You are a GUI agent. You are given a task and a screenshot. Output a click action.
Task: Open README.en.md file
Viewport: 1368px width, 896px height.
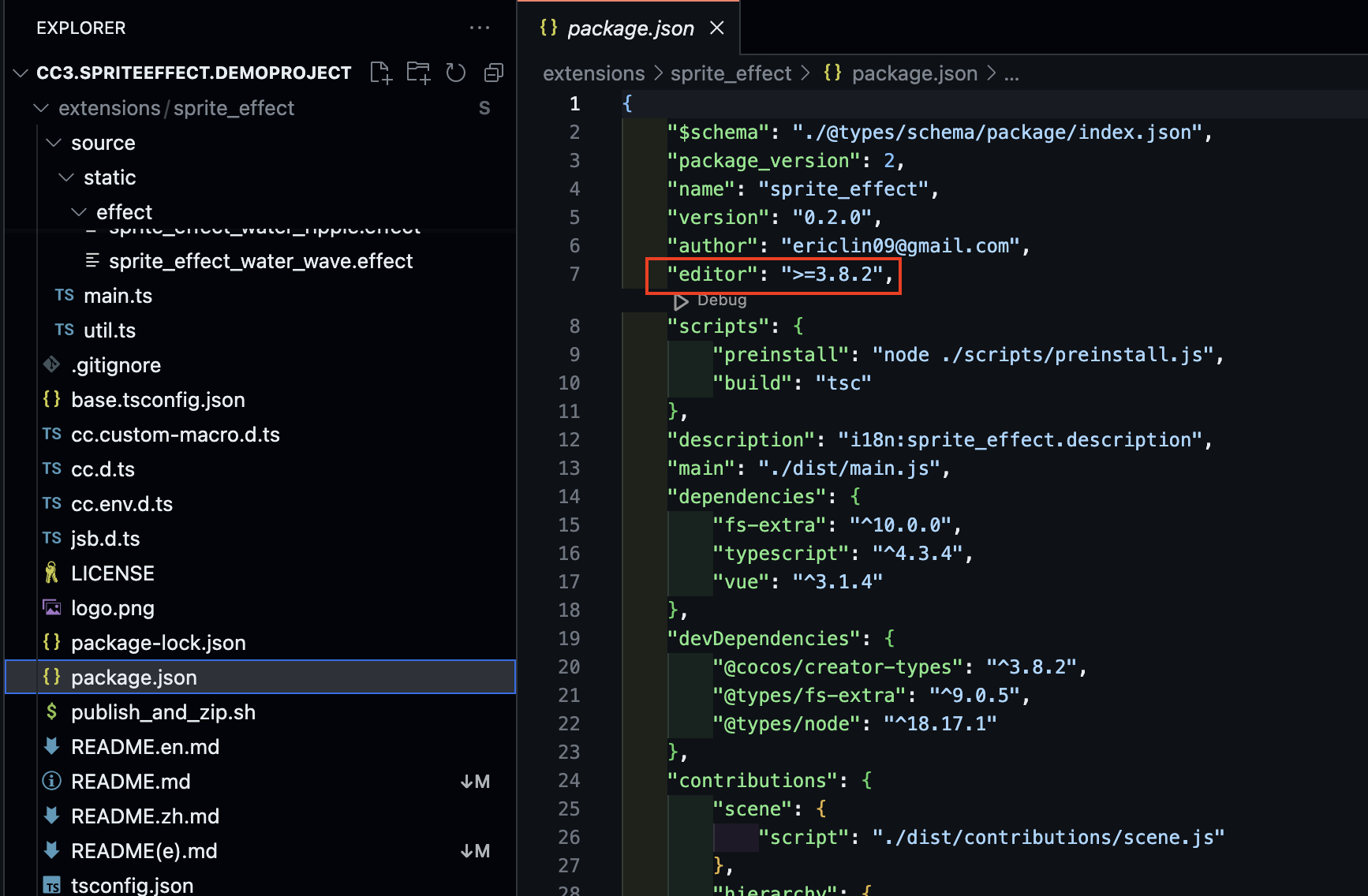tap(260, 747)
